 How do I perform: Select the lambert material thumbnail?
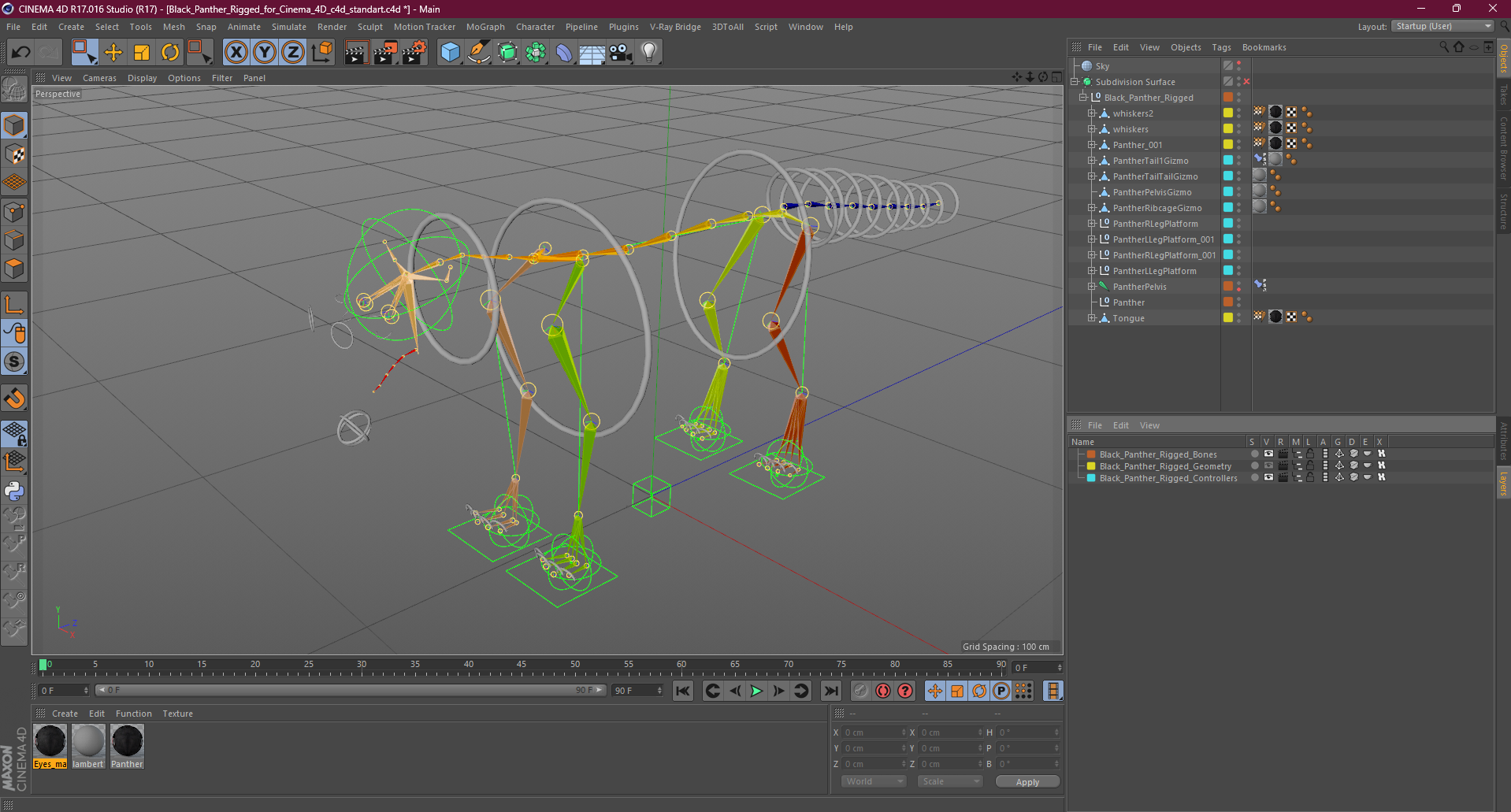88,747
